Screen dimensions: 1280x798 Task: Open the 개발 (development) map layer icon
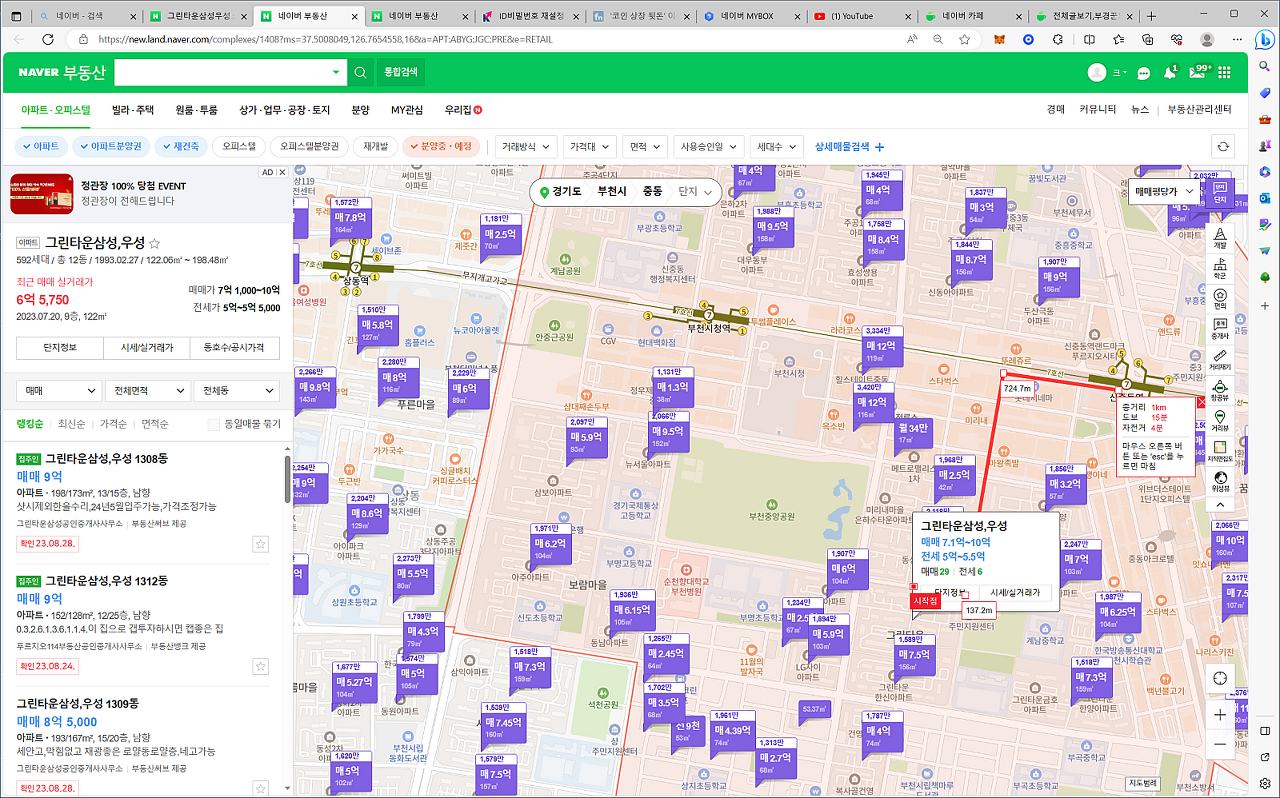(x=1220, y=238)
